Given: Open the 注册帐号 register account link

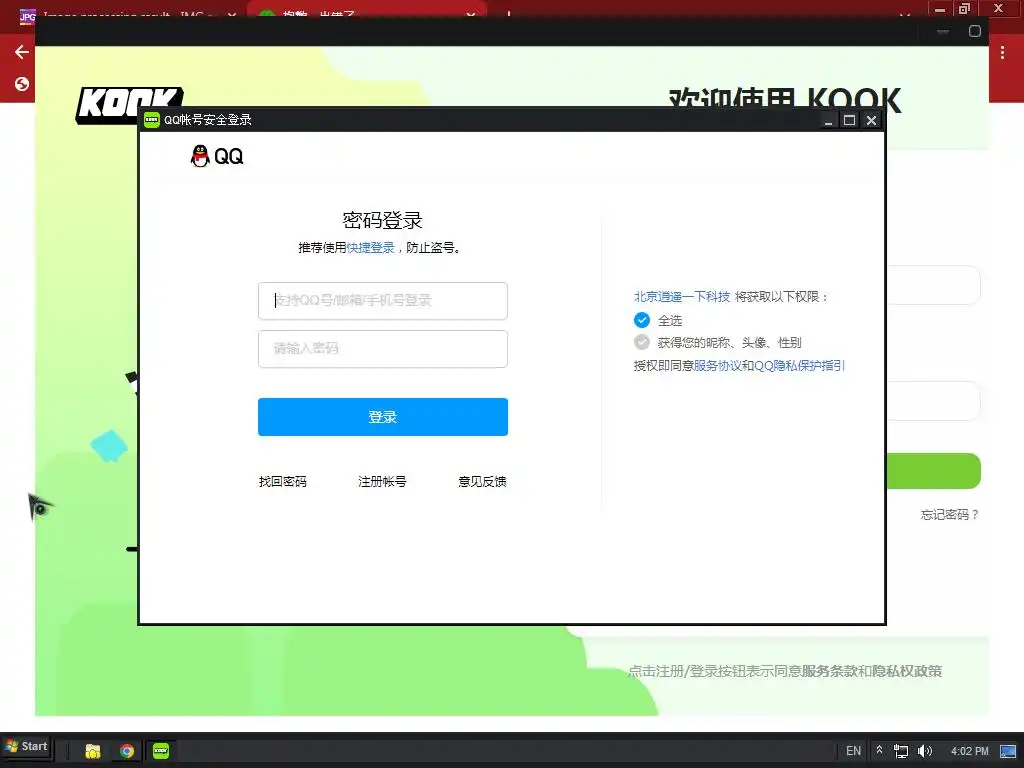Looking at the screenshot, I should tap(382, 481).
